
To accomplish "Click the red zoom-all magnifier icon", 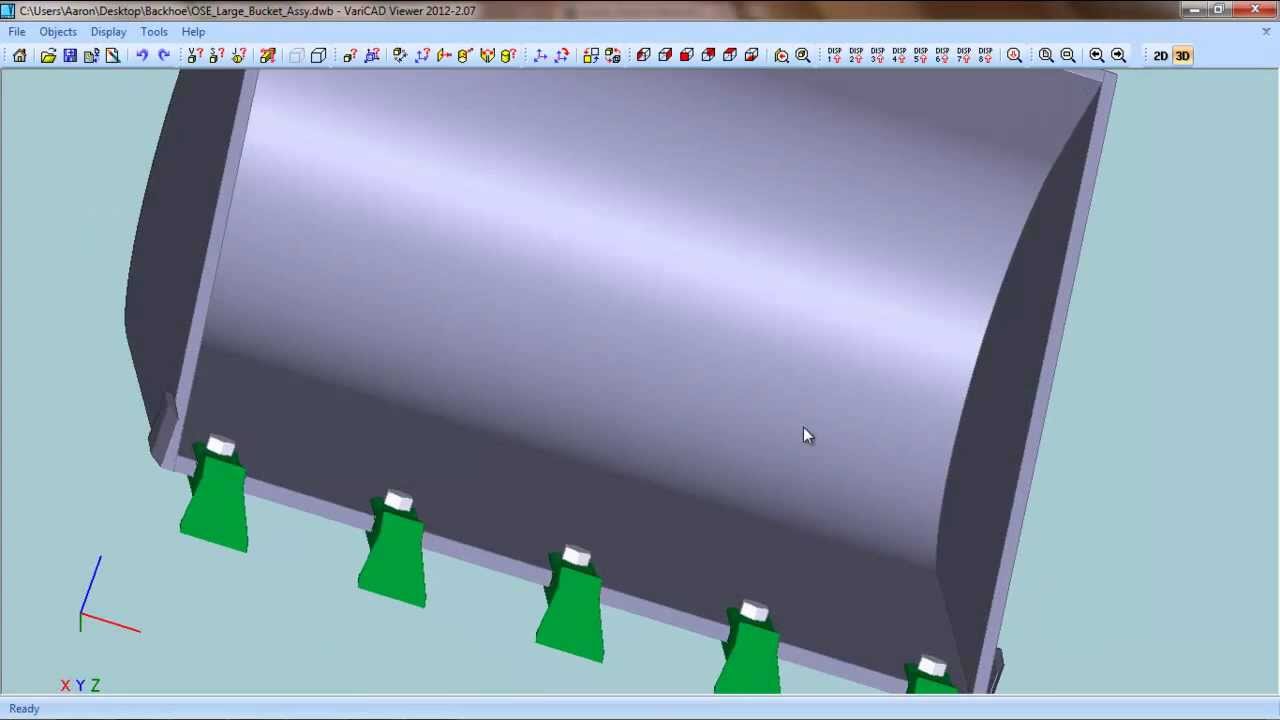I will tap(1014, 56).
